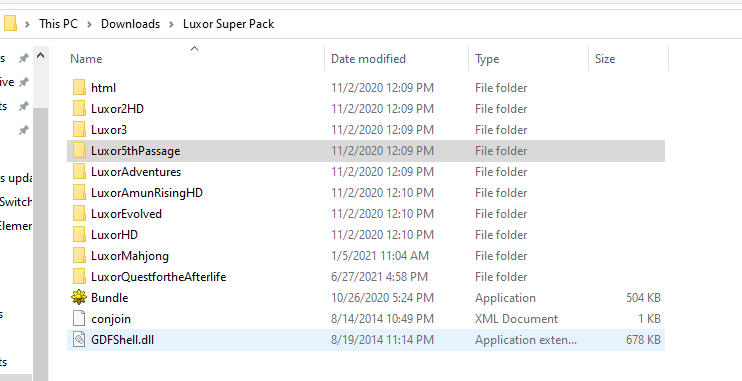Select the Bundle application name
This screenshot has width=742, height=381.
click(x=109, y=297)
